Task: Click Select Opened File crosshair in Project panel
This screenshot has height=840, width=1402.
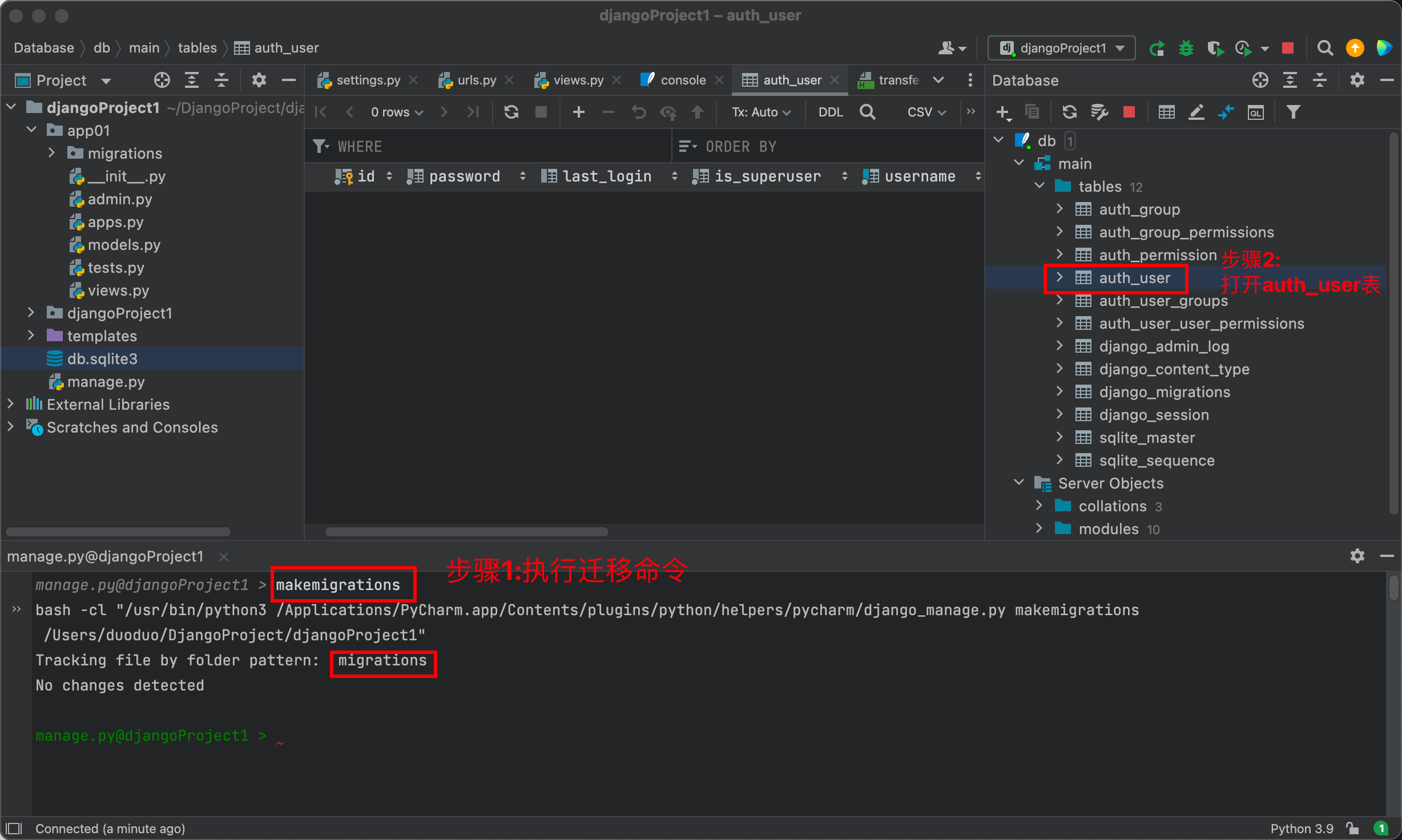Action: (x=162, y=80)
